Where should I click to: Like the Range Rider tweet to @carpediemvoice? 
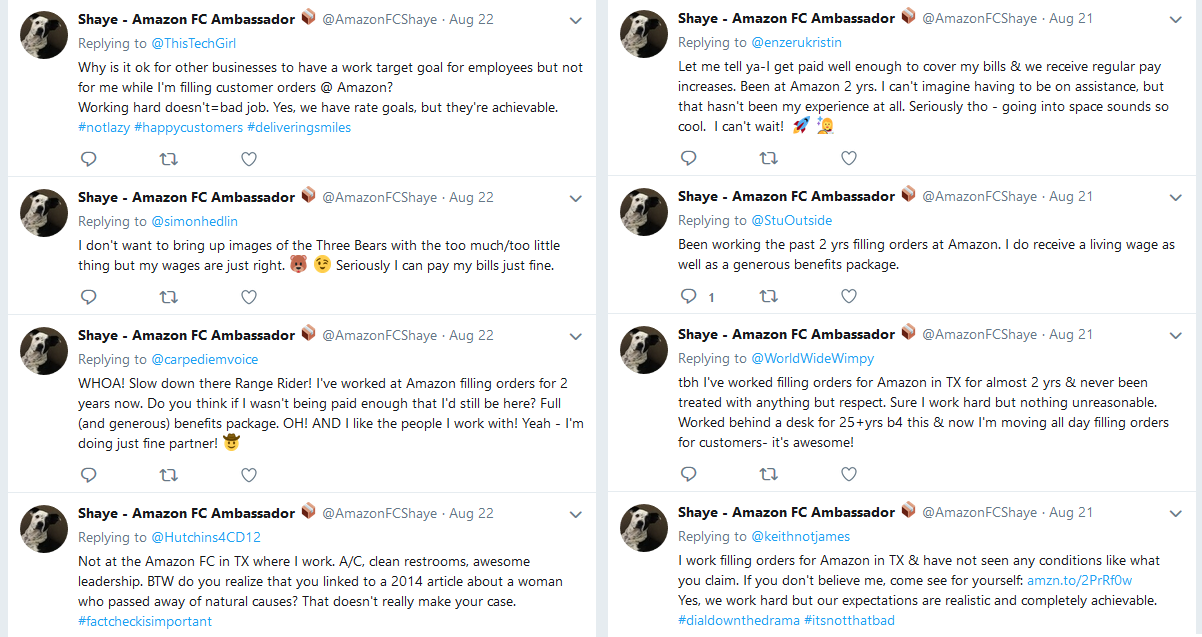click(249, 474)
